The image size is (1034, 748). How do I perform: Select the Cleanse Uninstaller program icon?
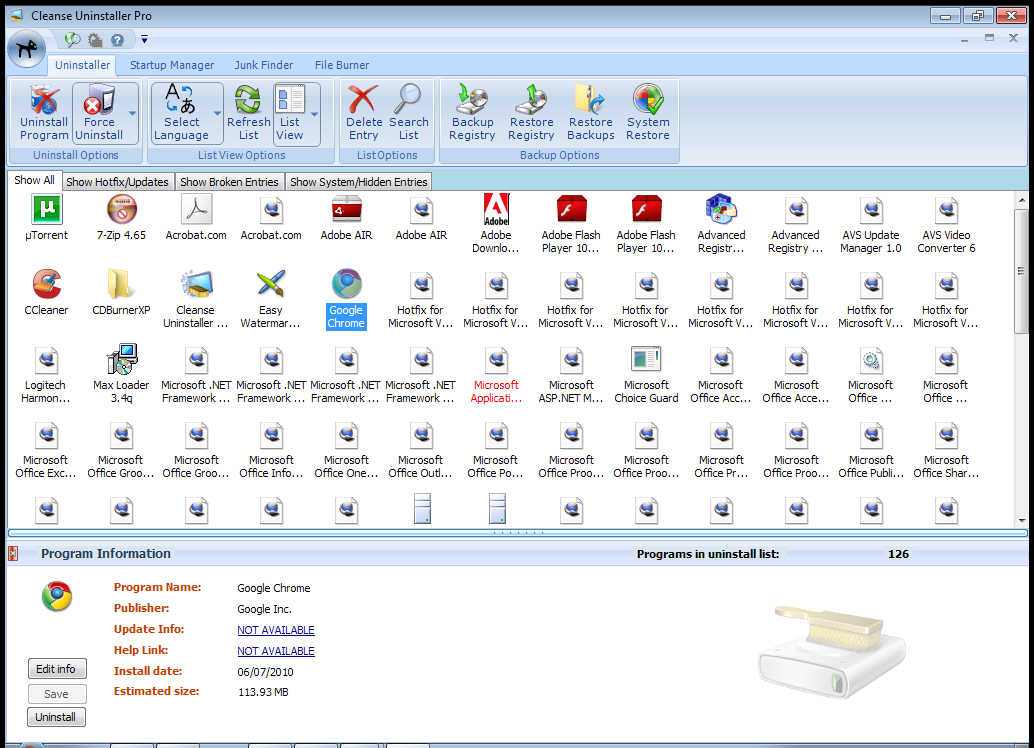pyautogui.click(x=197, y=284)
